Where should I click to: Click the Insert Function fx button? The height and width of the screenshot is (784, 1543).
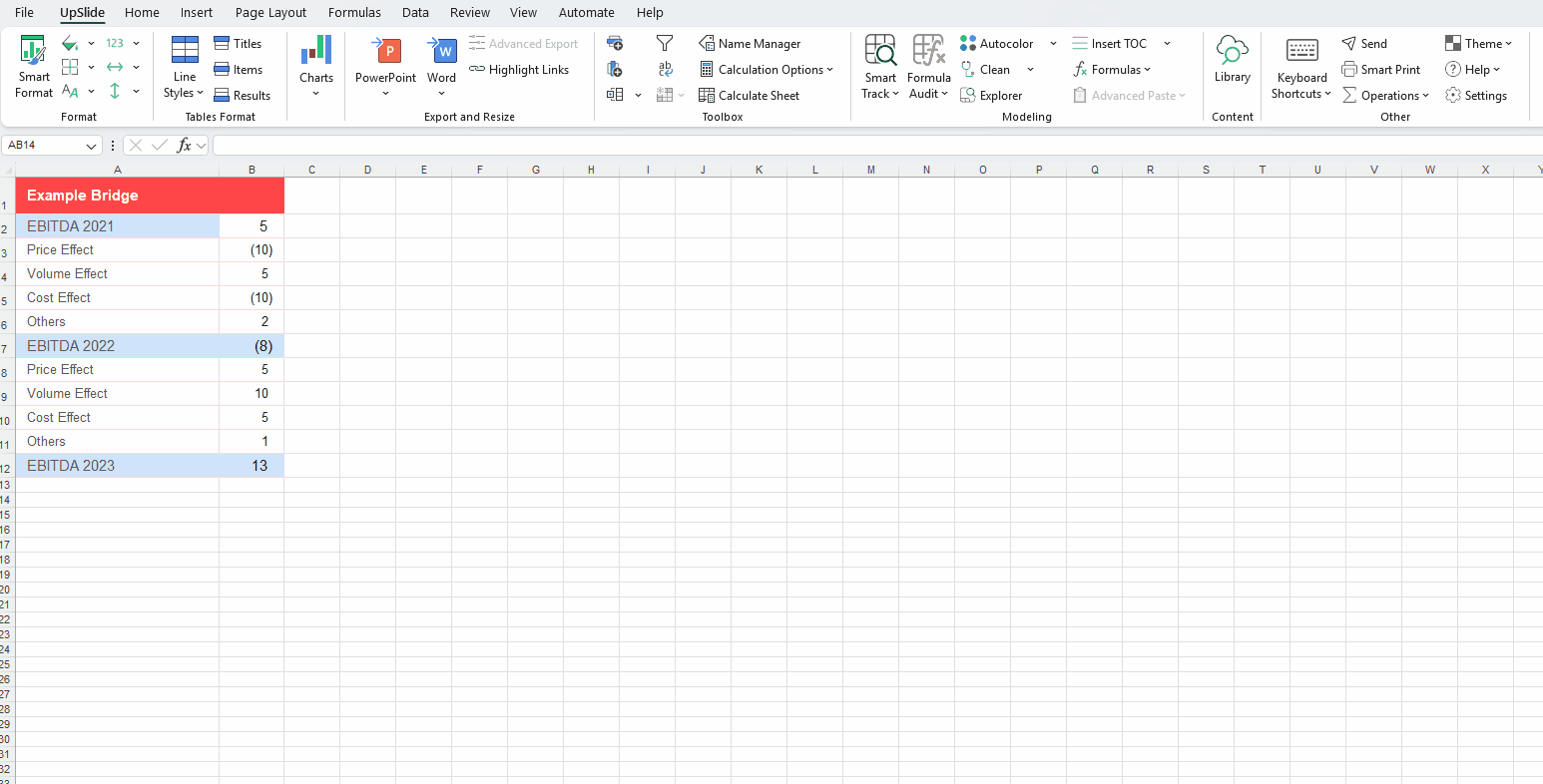tap(184, 146)
